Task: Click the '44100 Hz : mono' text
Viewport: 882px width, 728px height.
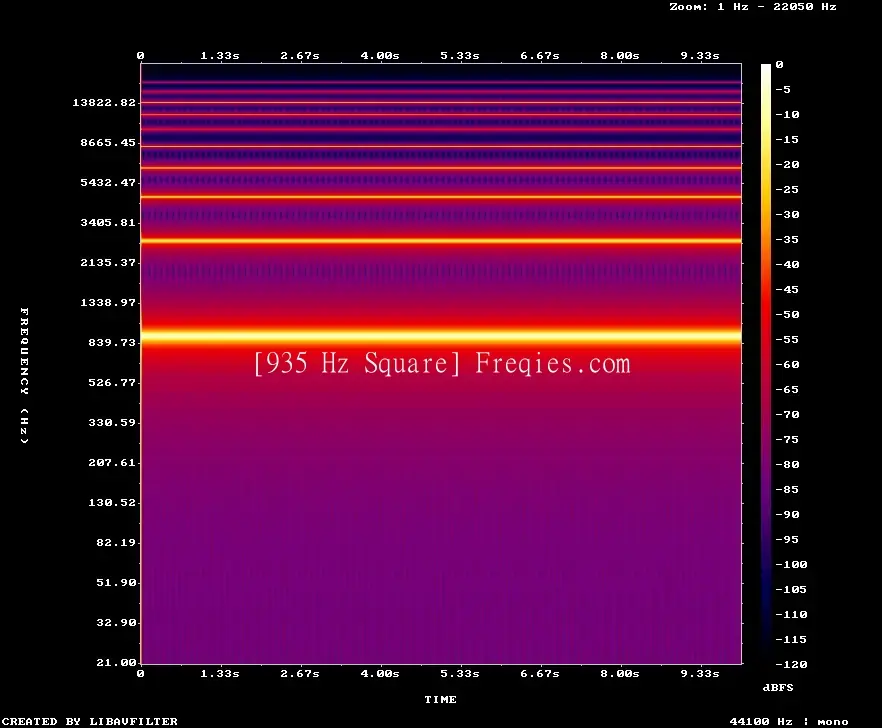Action: click(789, 721)
